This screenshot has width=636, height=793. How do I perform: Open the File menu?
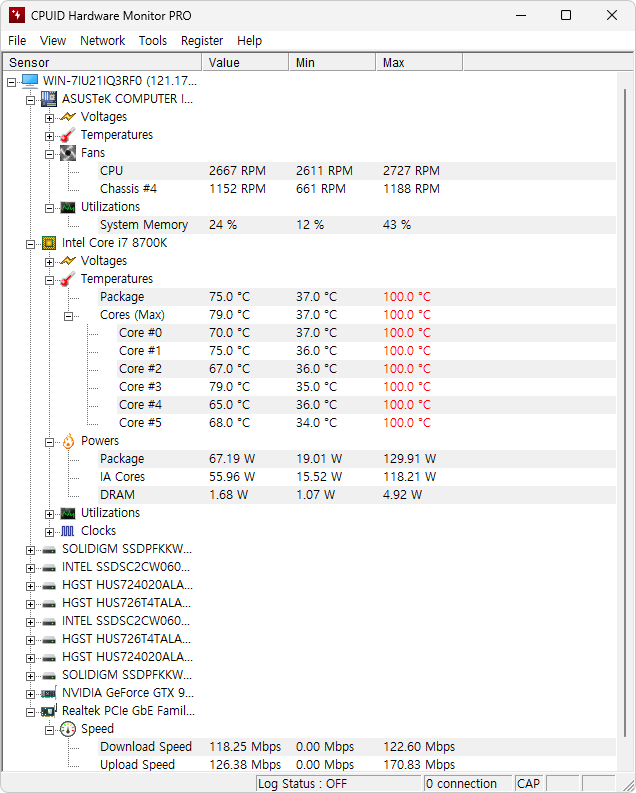(x=17, y=40)
